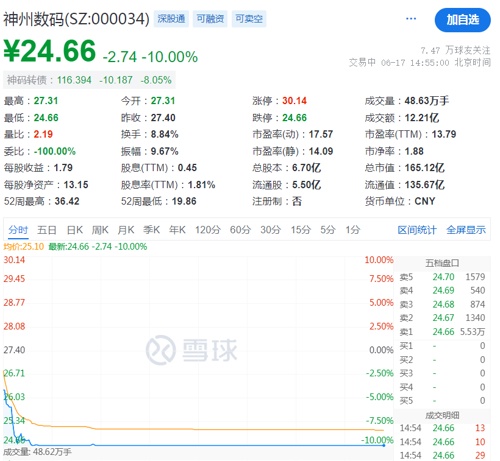
Task: Click the 今开 value 27.31
Action: [x=163, y=101]
